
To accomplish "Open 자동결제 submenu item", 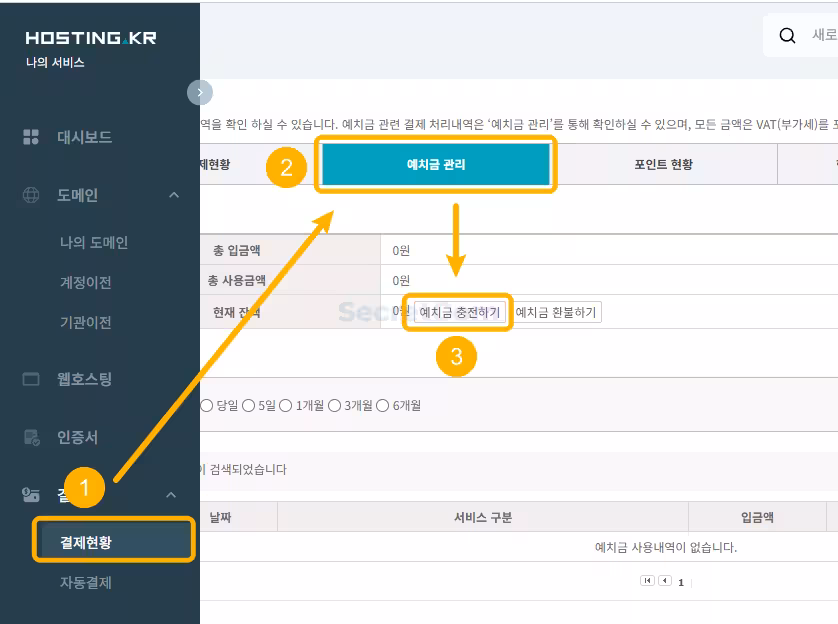I will coord(86,582).
